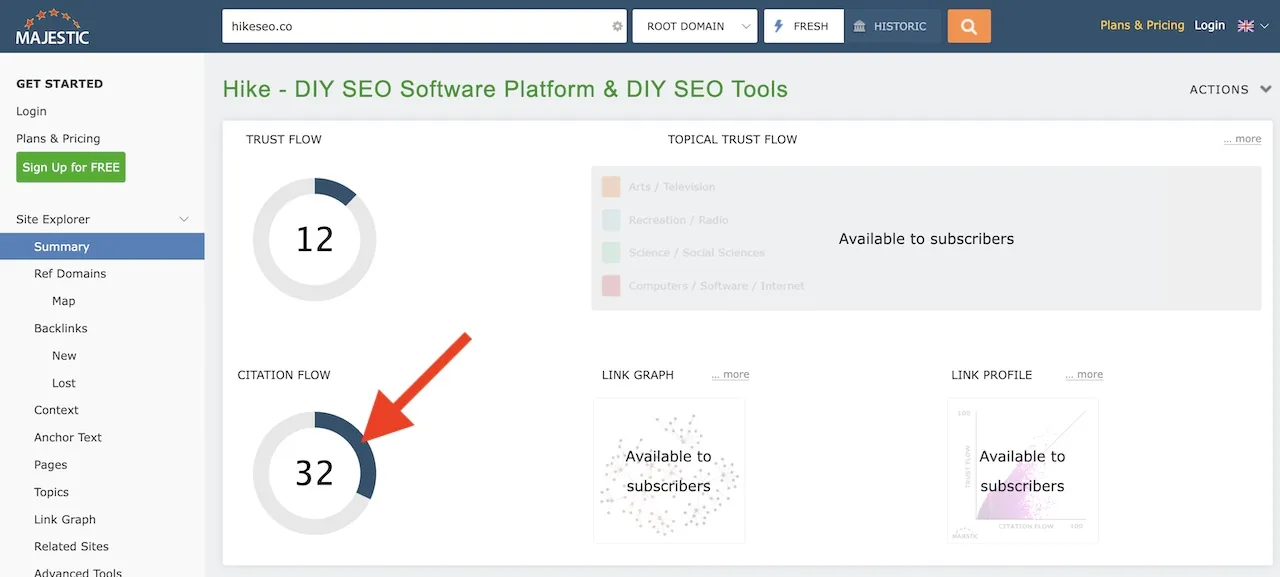Open Ref Domains in sidebar
The image size is (1280, 577).
[x=70, y=273]
